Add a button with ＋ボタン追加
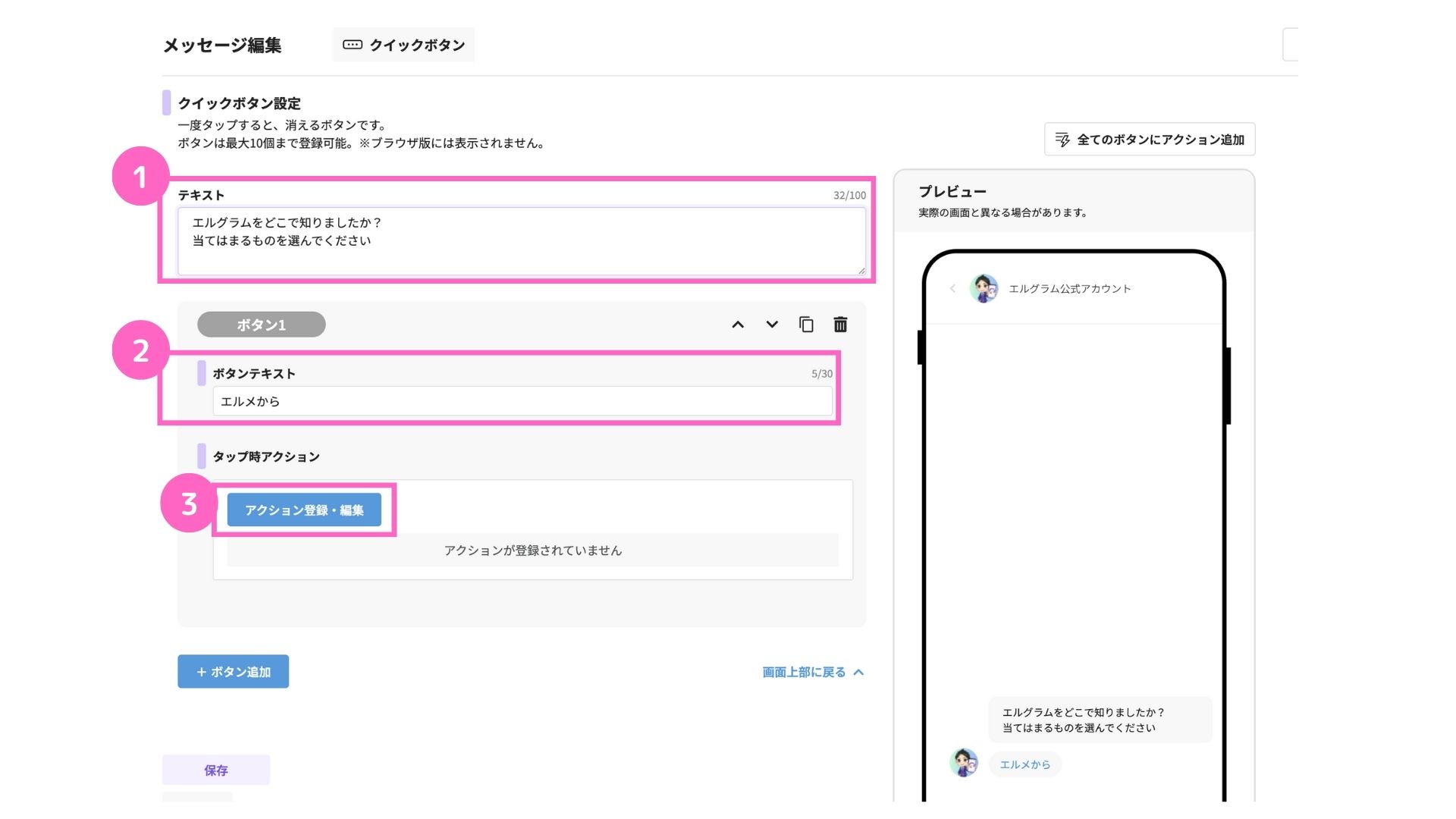The height and width of the screenshot is (819, 1456). pyautogui.click(x=234, y=672)
